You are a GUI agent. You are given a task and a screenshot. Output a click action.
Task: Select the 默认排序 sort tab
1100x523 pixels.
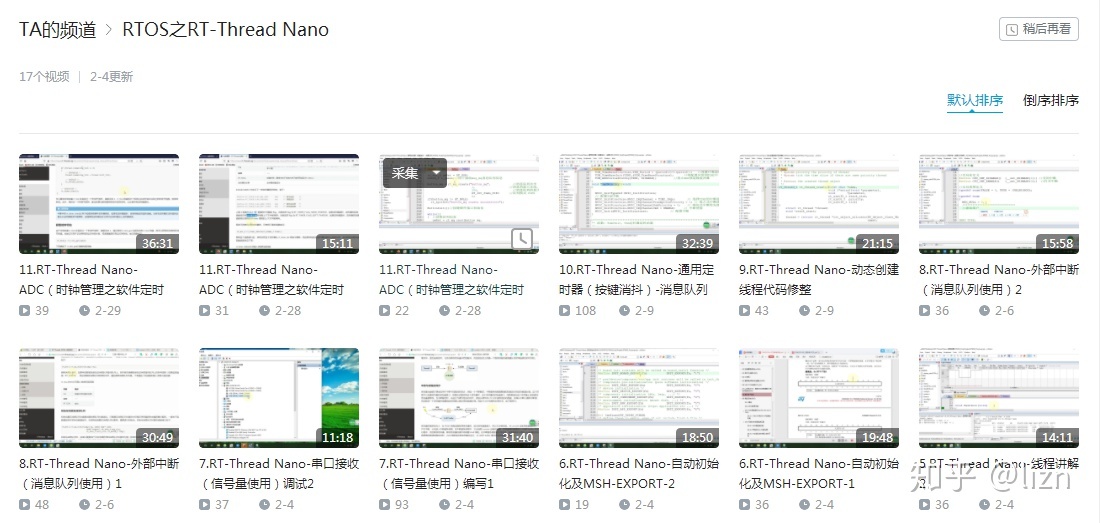point(974,101)
